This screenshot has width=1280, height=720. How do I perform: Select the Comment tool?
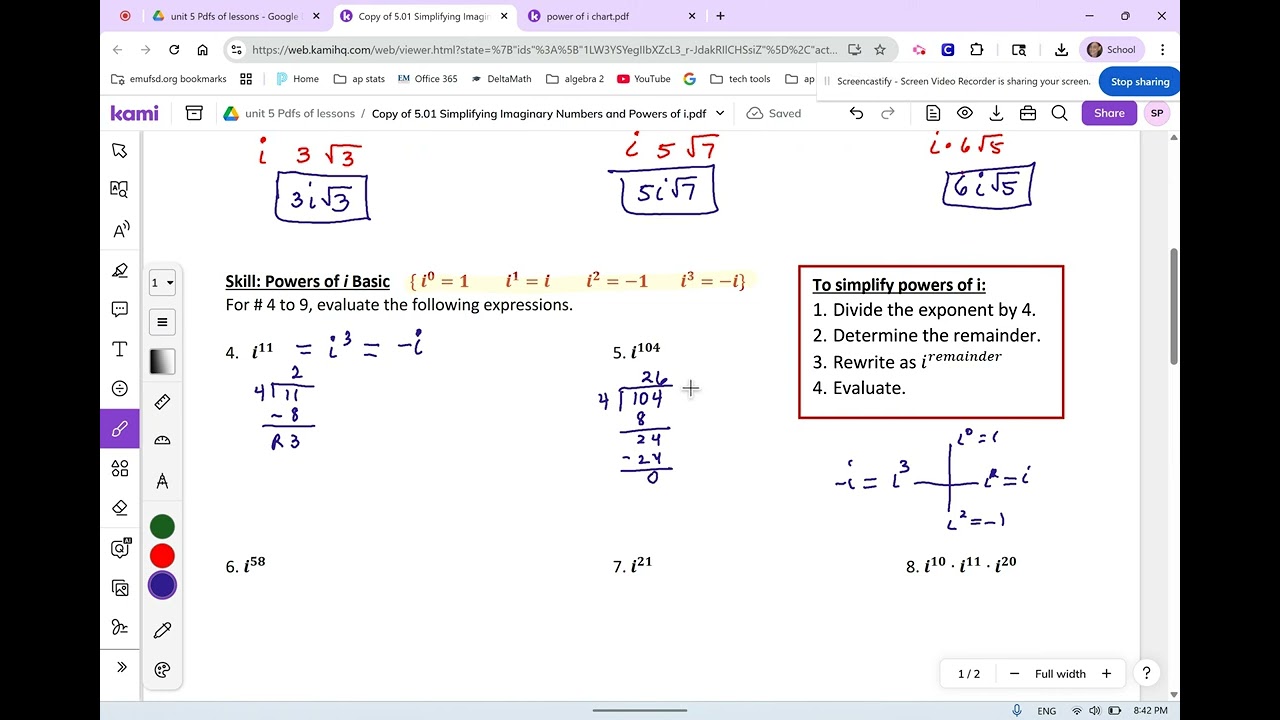[120, 309]
